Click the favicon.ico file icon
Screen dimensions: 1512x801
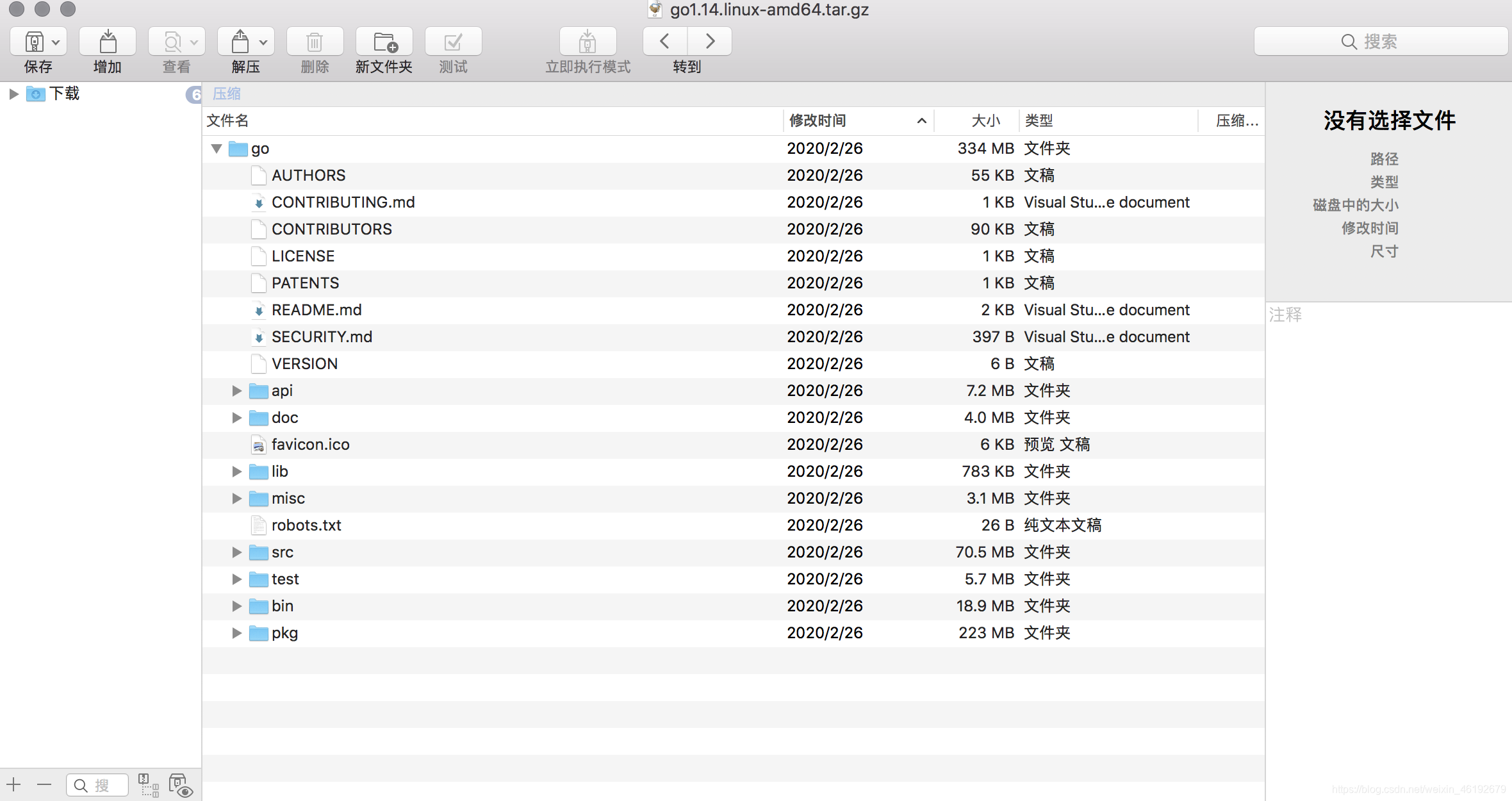click(259, 445)
